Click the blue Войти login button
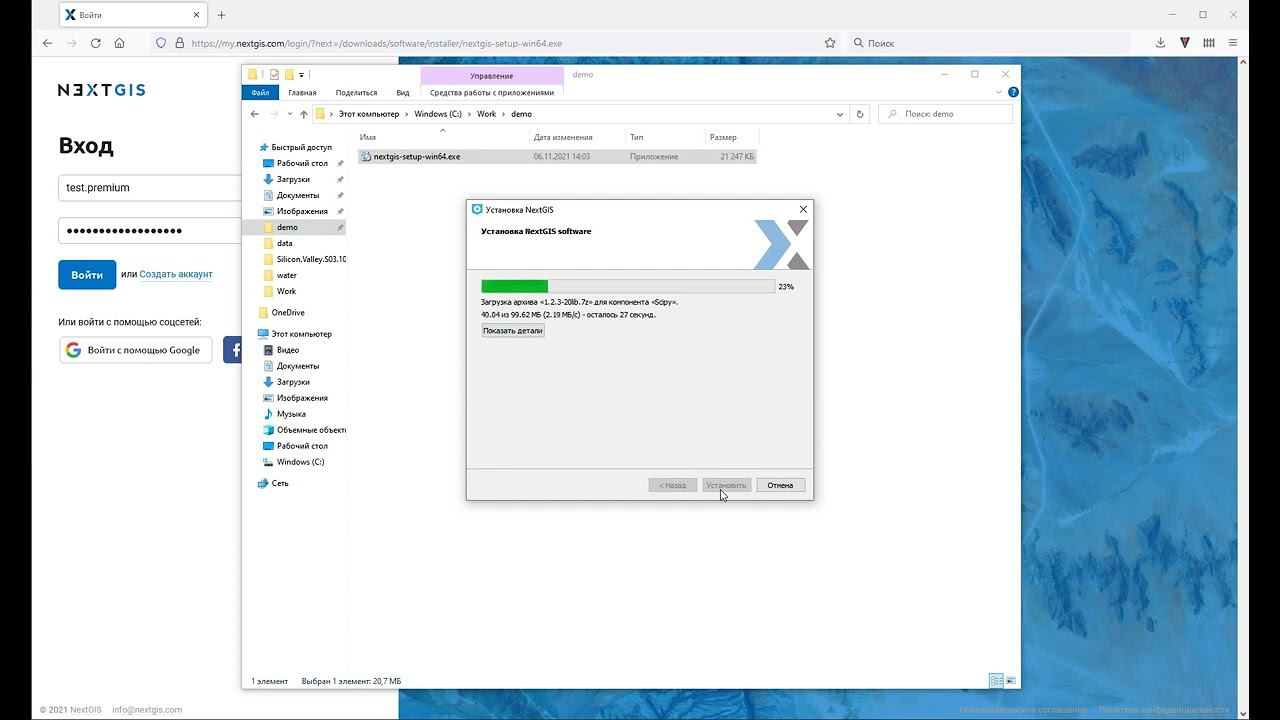Screen dimensions: 1280x720 click(x=87, y=275)
